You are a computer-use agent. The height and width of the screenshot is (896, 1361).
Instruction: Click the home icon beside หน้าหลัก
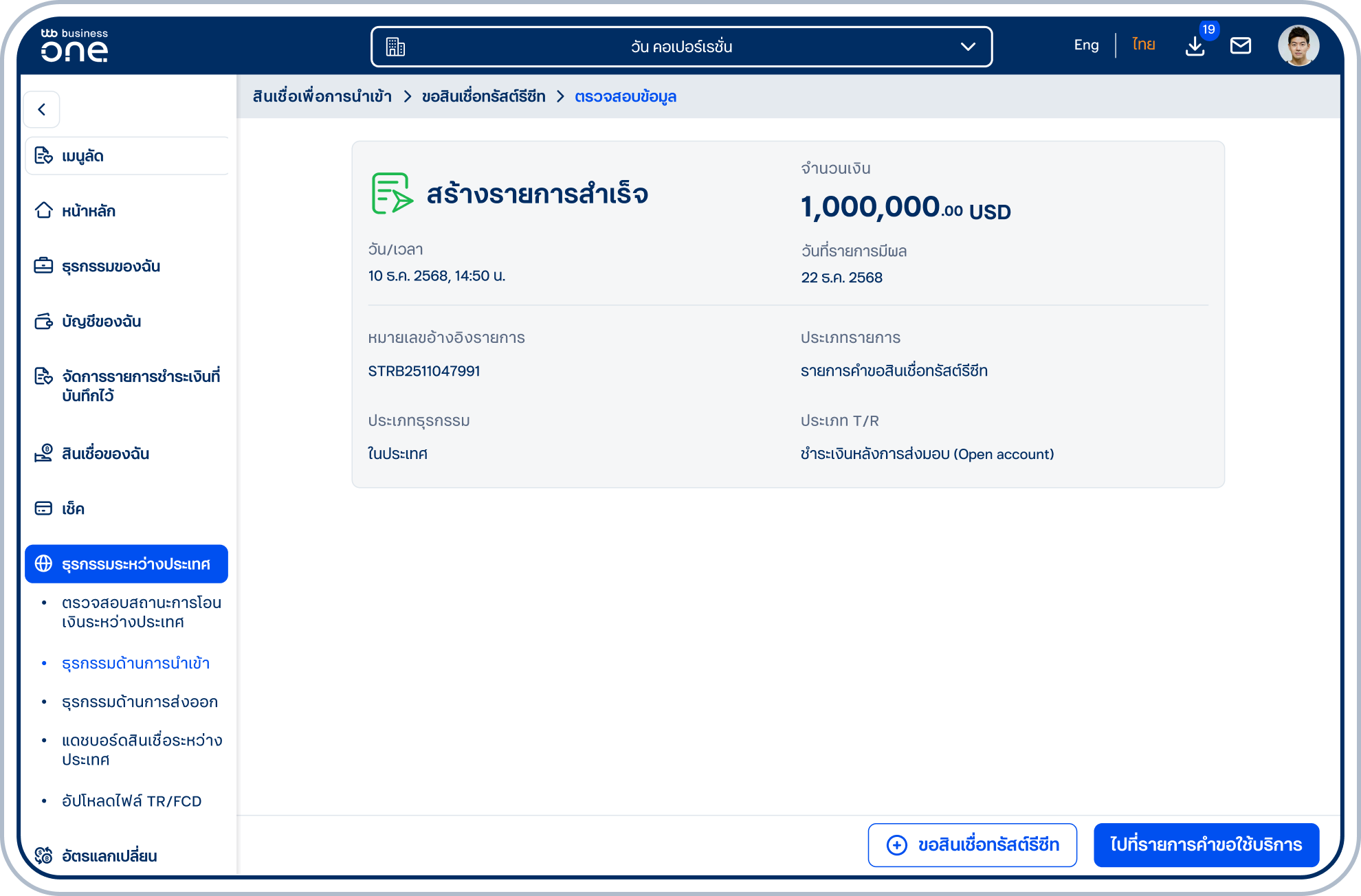coord(44,210)
